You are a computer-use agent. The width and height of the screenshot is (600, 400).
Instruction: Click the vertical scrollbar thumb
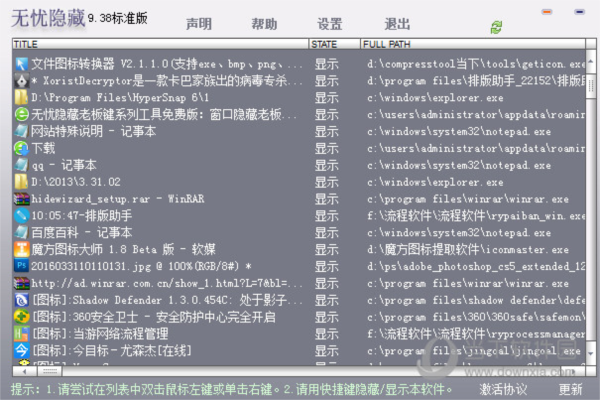coord(591,86)
